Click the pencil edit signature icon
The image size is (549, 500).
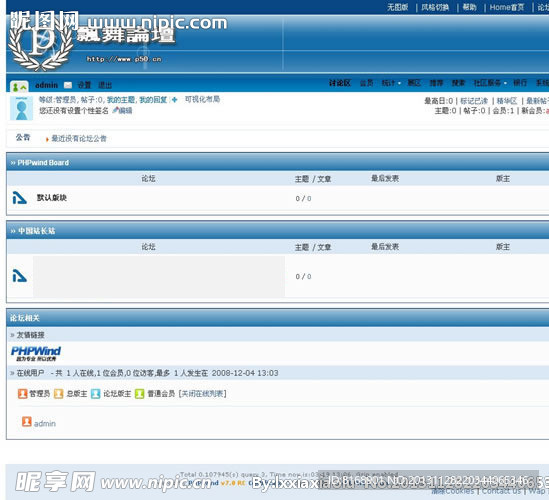tap(115, 110)
